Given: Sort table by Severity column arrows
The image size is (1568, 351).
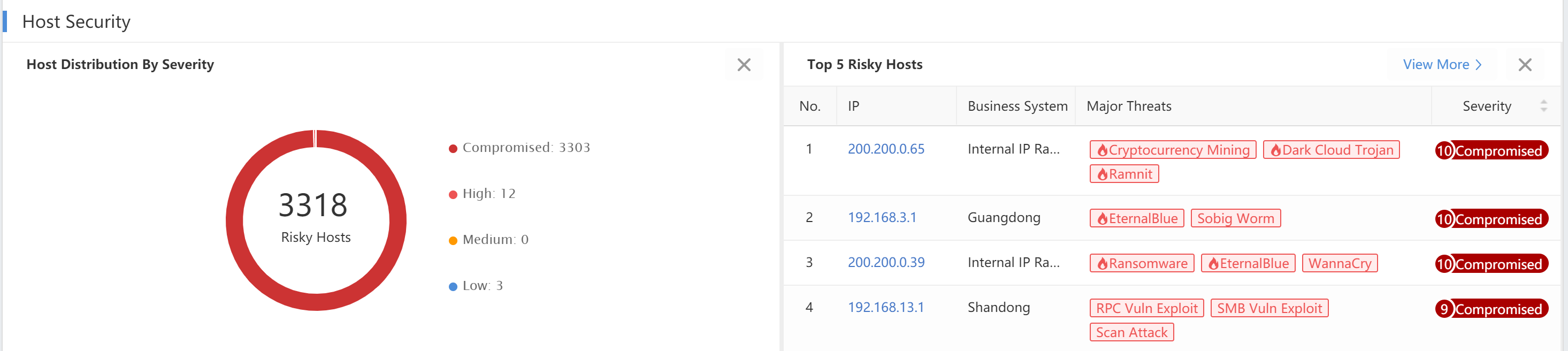Looking at the screenshot, I should point(1543,106).
